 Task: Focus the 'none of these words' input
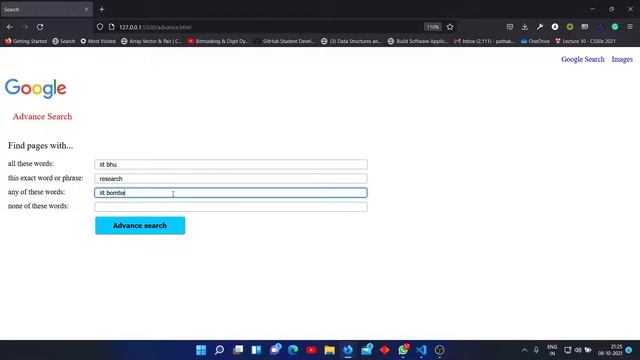pyautogui.click(x=231, y=207)
